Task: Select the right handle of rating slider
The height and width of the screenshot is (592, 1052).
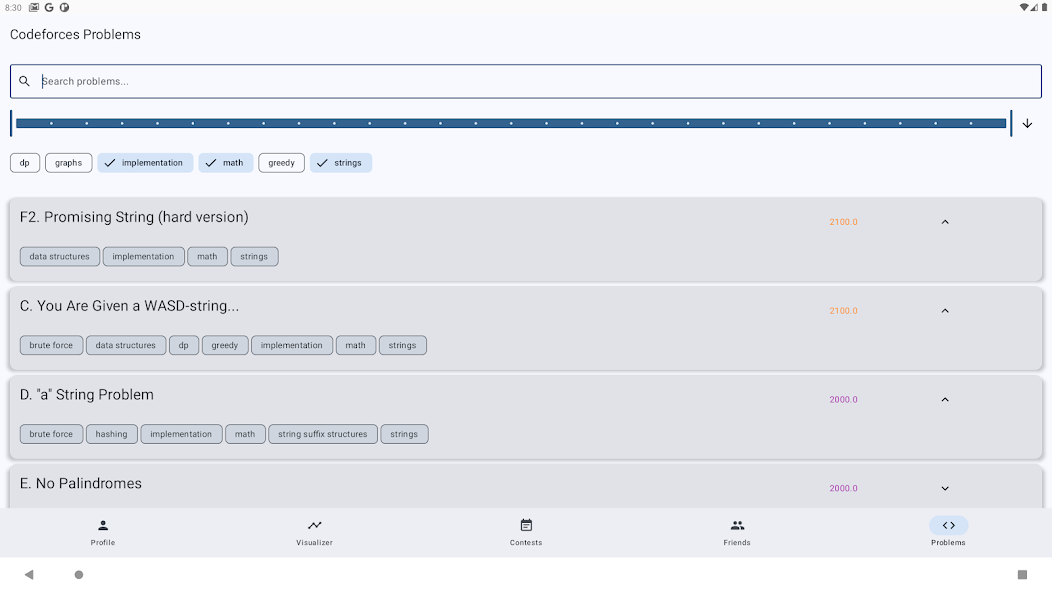Action: [1010, 124]
